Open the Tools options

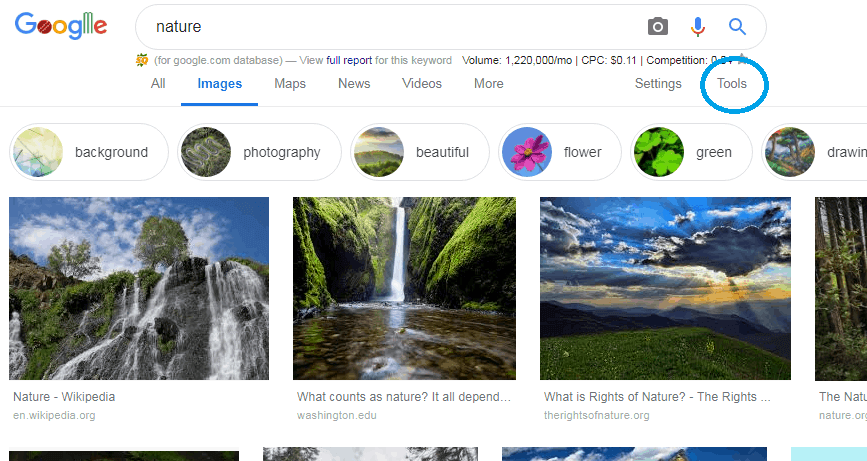[732, 84]
